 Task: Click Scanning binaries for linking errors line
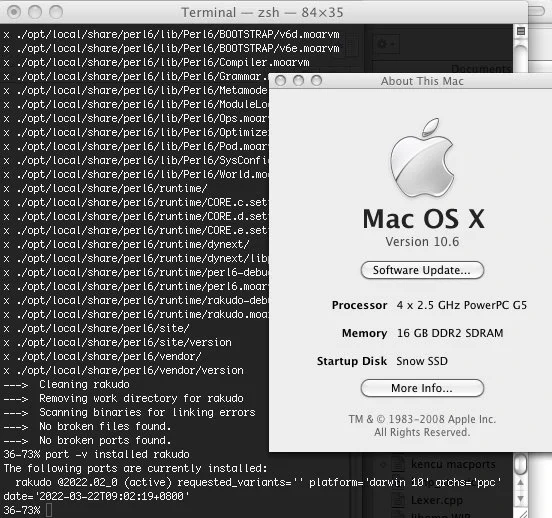click(x=130, y=412)
